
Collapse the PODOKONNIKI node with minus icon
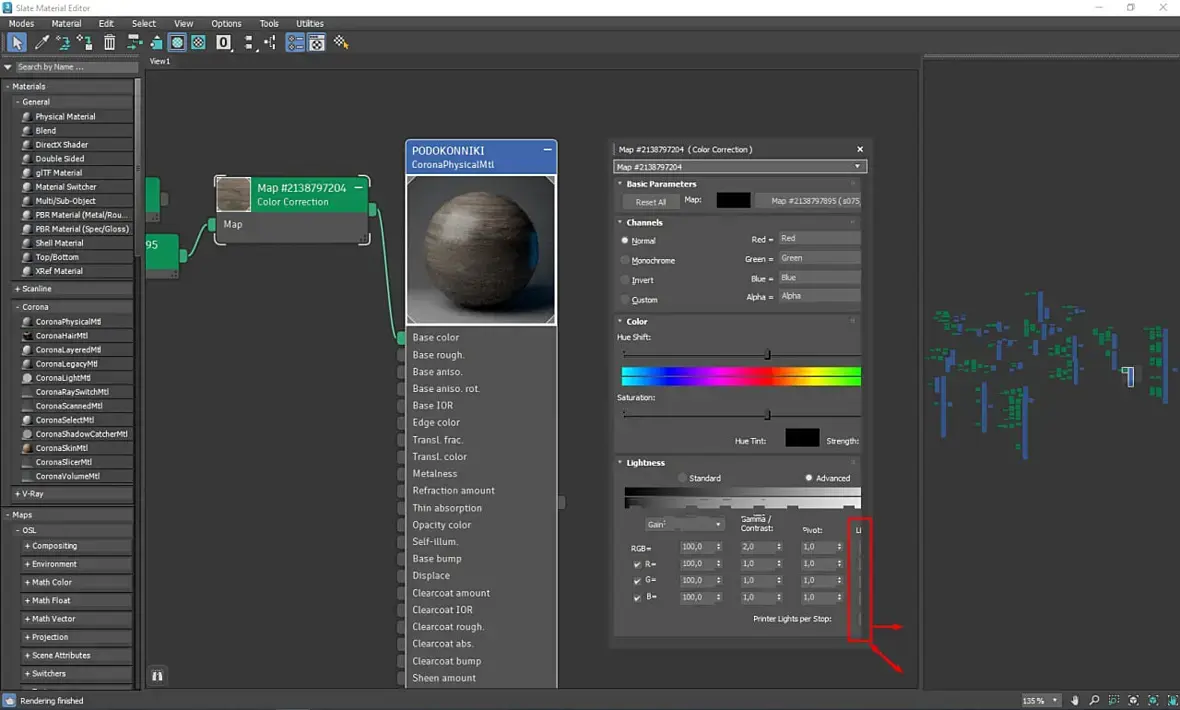coord(547,149)
